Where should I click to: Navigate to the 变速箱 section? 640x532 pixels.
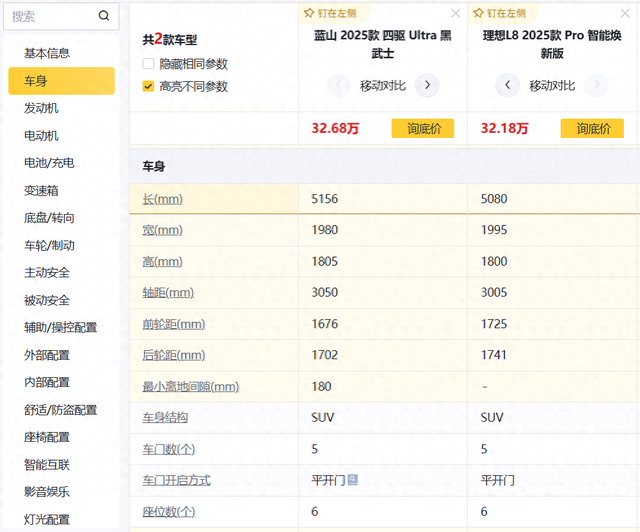(41, 191)
